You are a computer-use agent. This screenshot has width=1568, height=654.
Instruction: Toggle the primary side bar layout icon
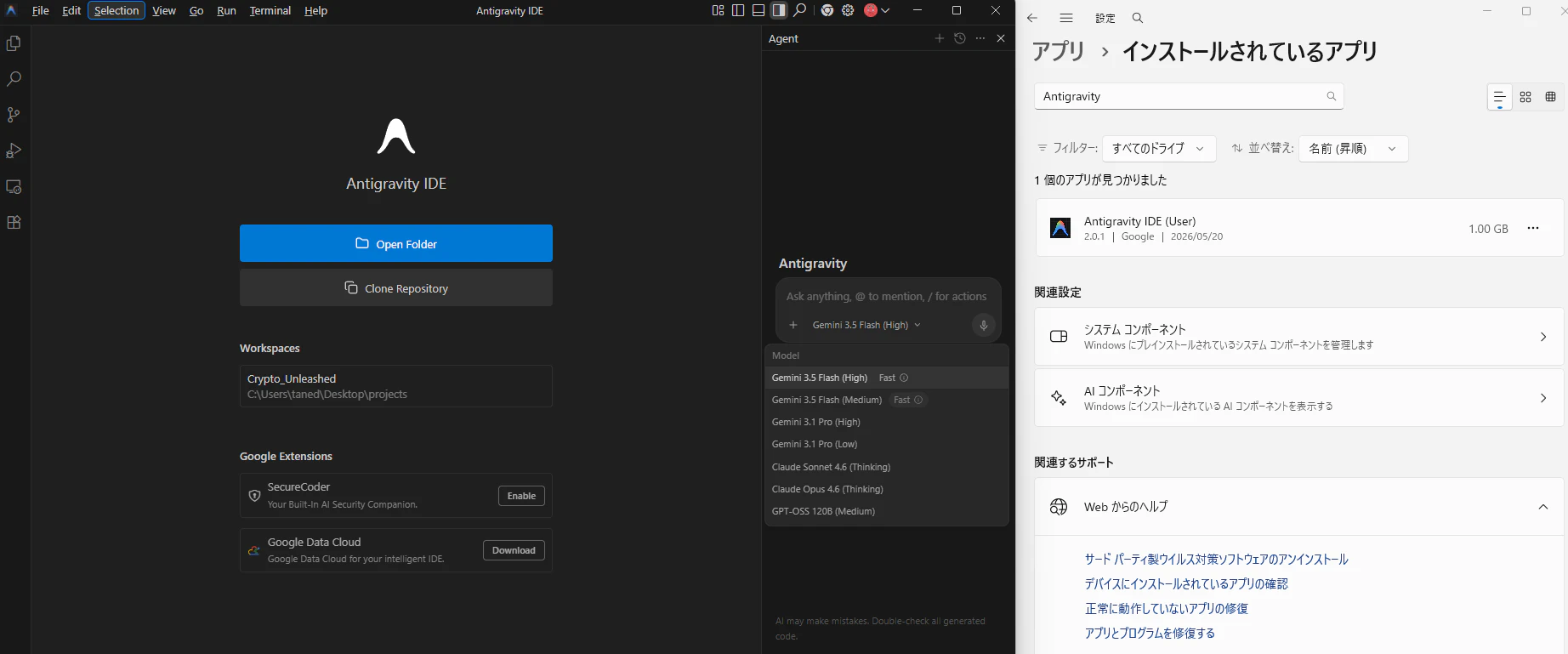738,10
